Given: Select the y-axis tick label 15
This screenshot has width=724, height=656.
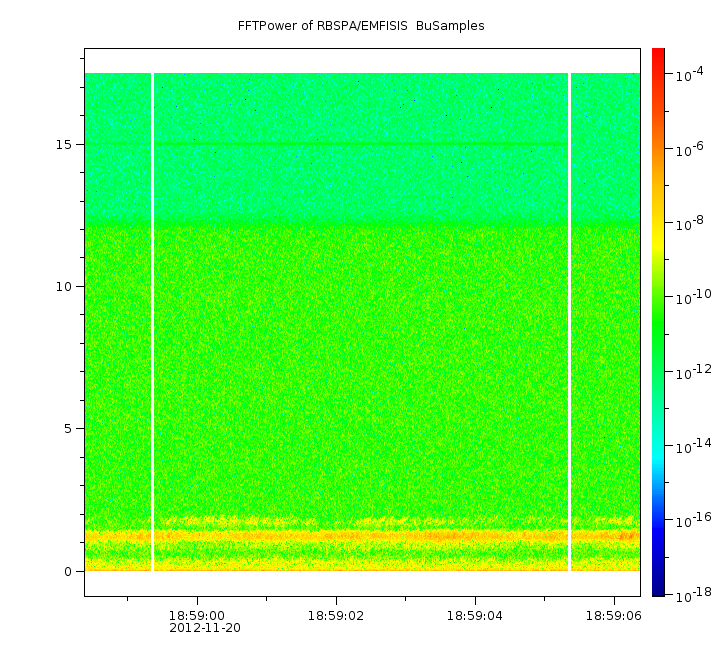Looking at the screenshot, I should click(x=64, y=144).
